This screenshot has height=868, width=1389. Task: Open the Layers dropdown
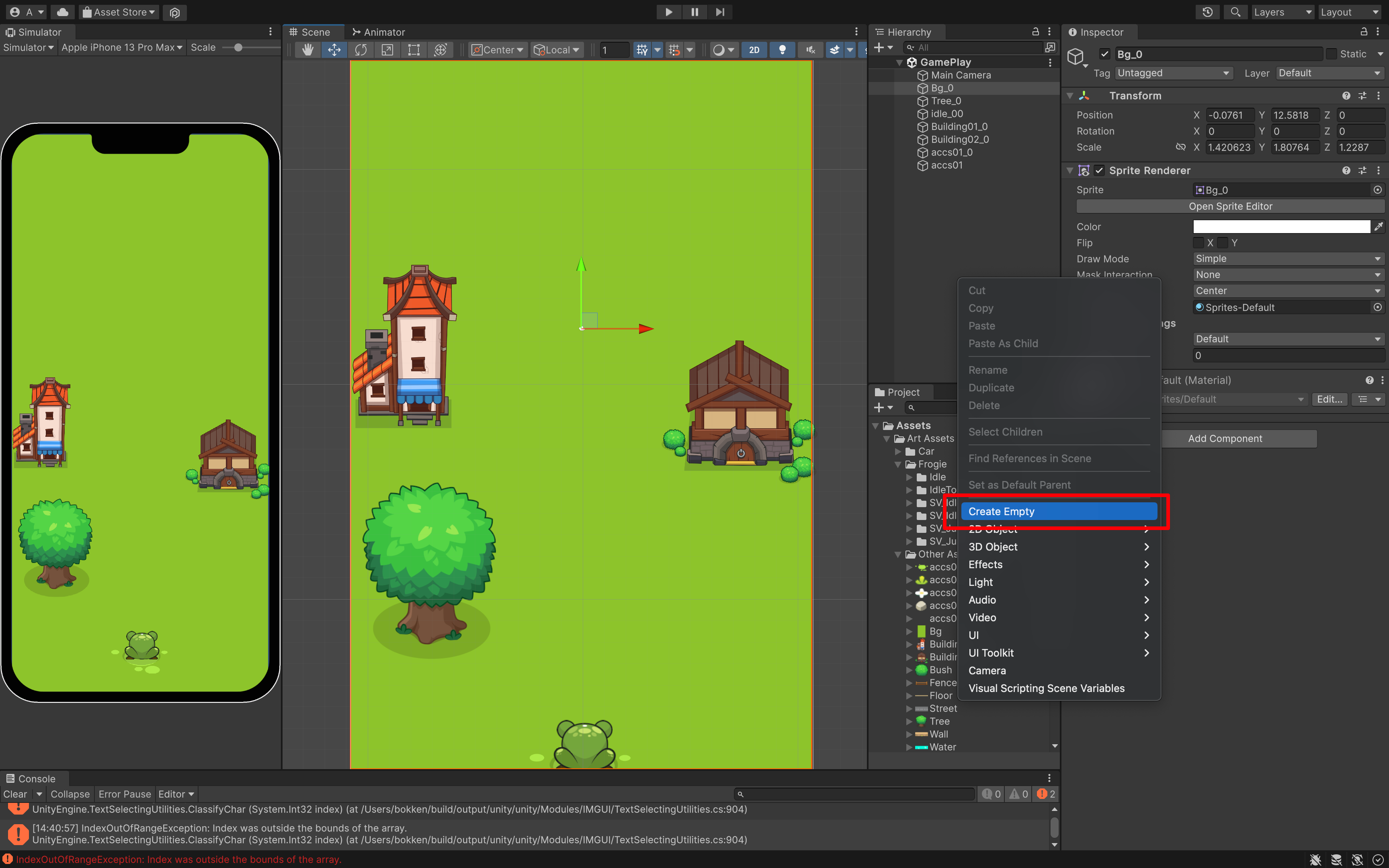point(1282,12)
